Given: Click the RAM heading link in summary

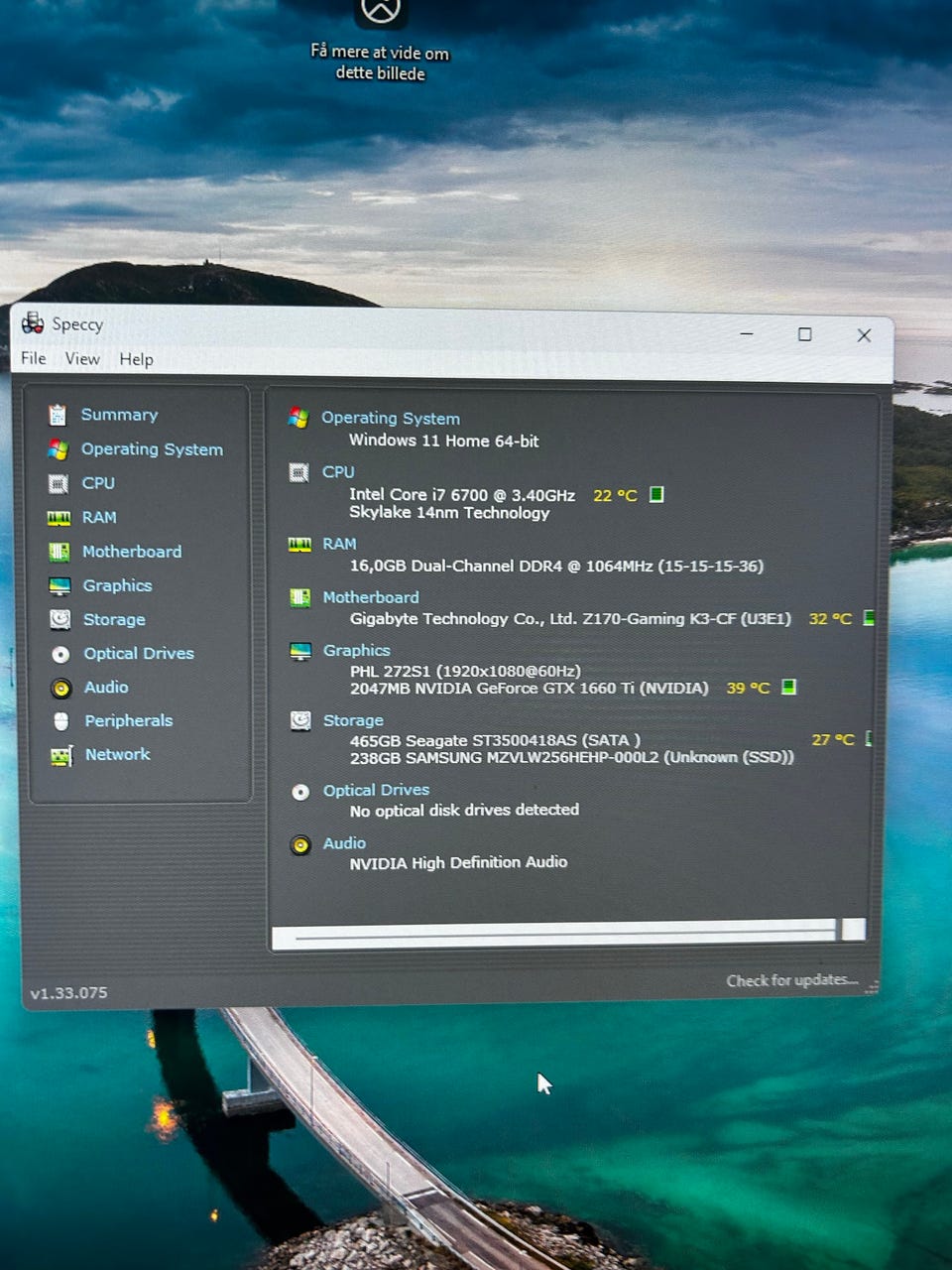Looking at the screenshot, I should [339, 544].
